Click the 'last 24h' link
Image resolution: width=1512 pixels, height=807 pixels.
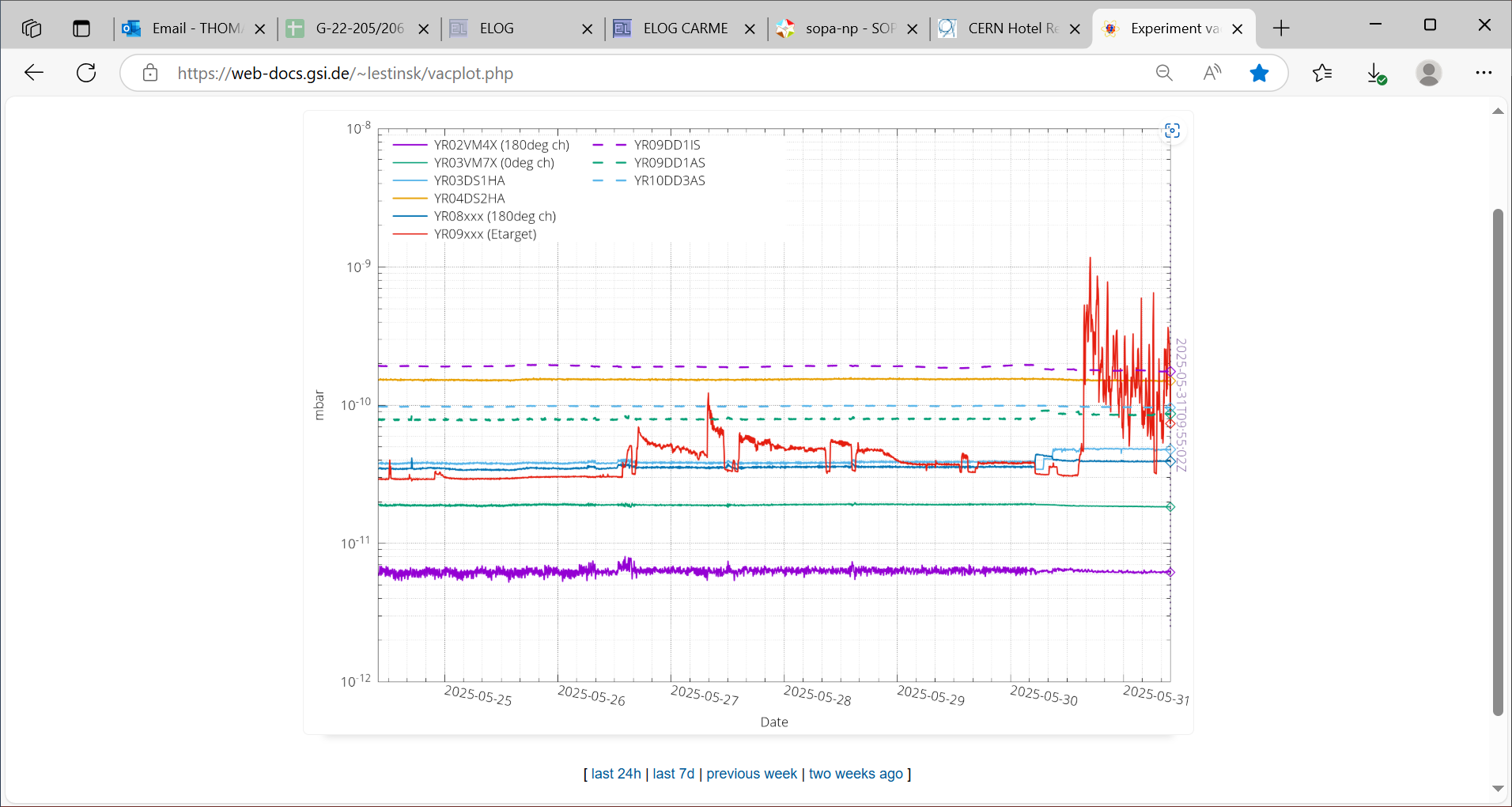[616, 774]
